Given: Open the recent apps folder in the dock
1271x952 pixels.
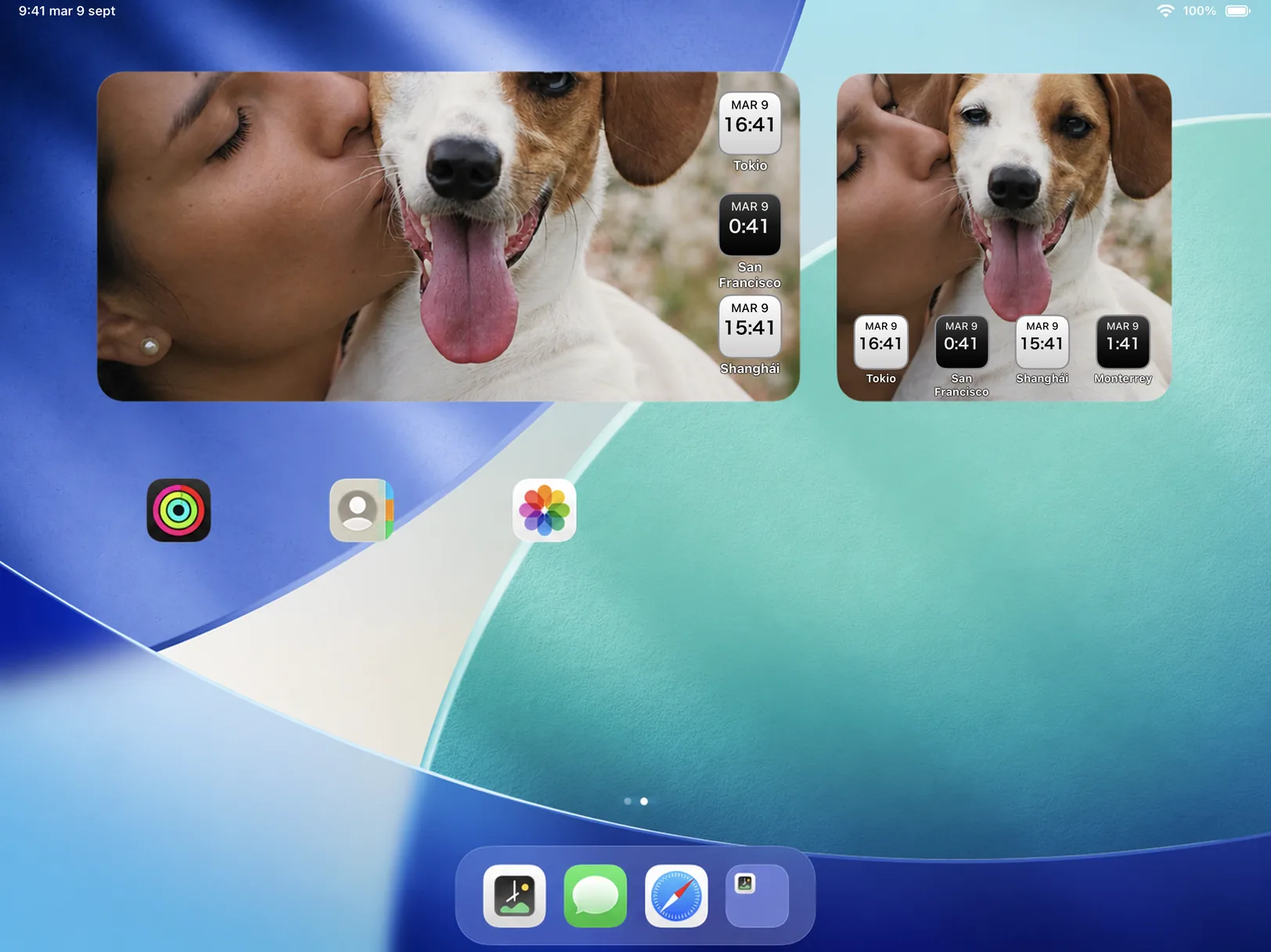Looking at the screenshot, I should (x=758, y=896).
